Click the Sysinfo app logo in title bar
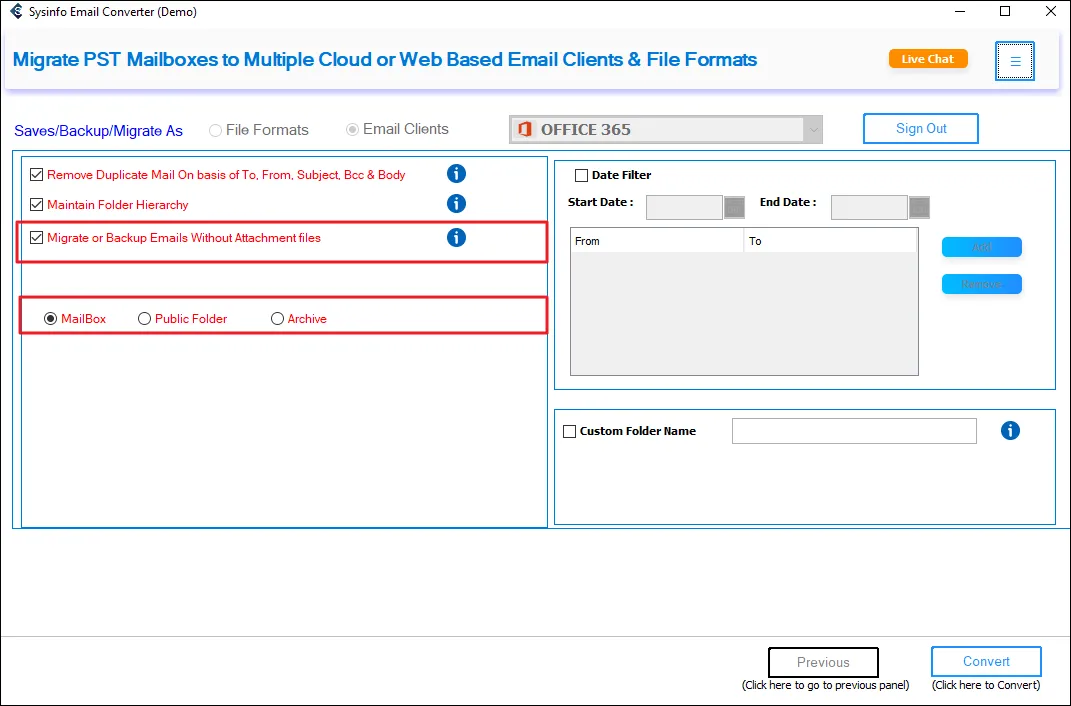The width and height of the screenshot is (1071, 706). [x=16, y=12]
